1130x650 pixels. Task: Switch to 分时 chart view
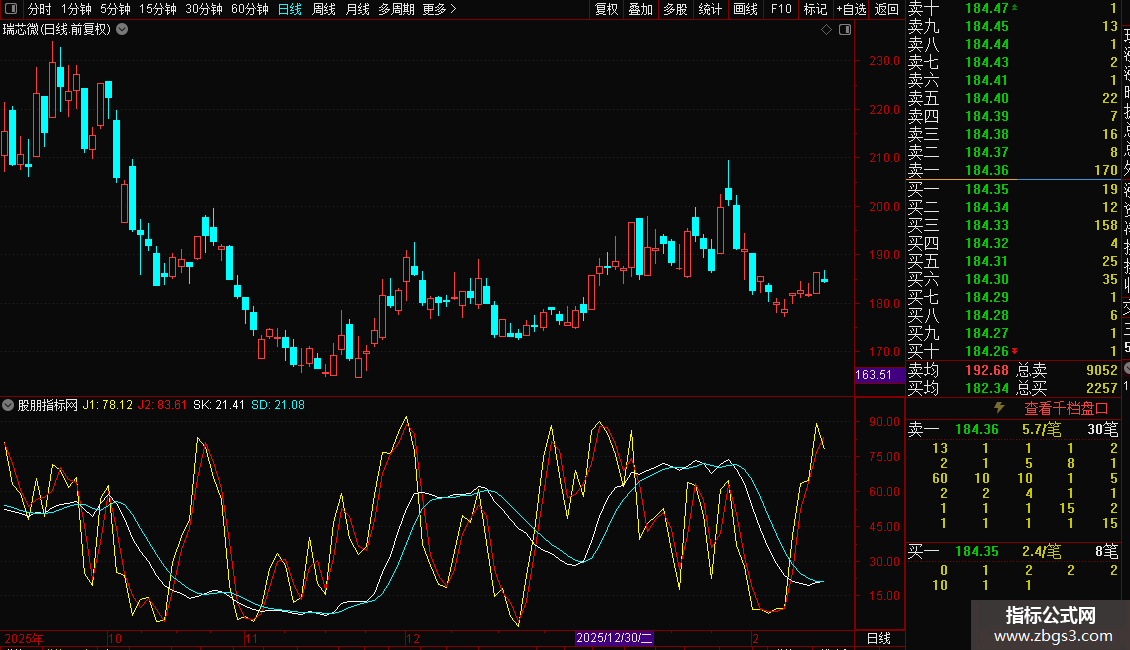40,9
